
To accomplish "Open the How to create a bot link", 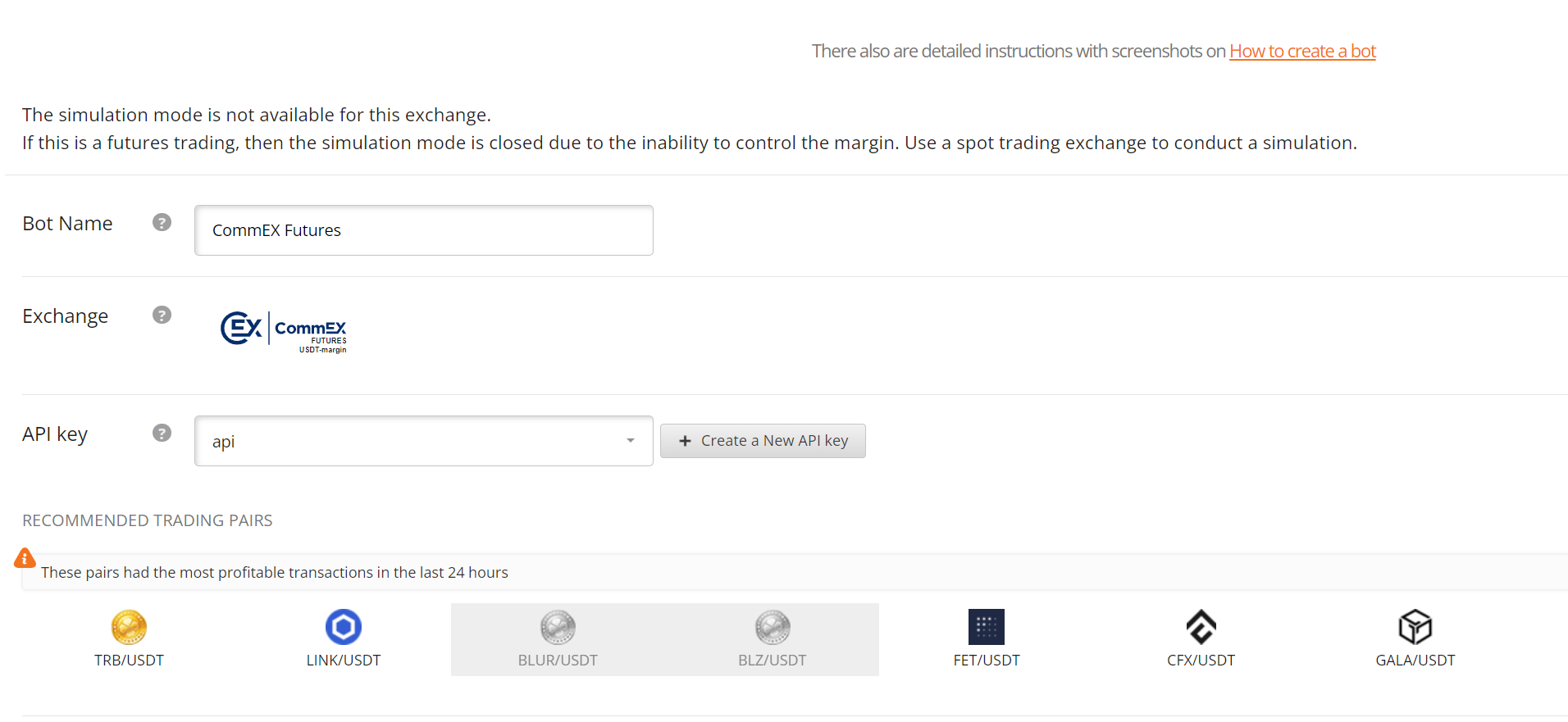I will (x=1302, y=51).
